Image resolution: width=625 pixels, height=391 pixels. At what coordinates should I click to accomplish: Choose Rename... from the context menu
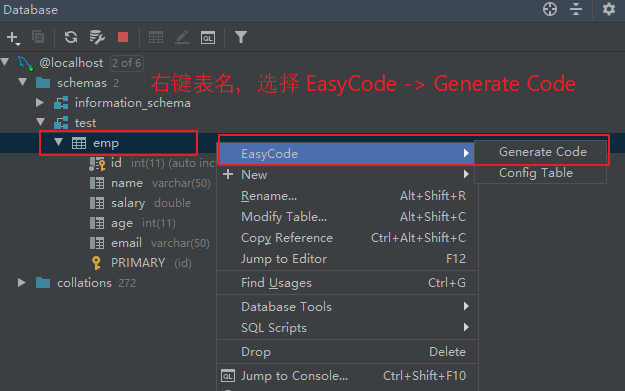[x=347, y=196]
